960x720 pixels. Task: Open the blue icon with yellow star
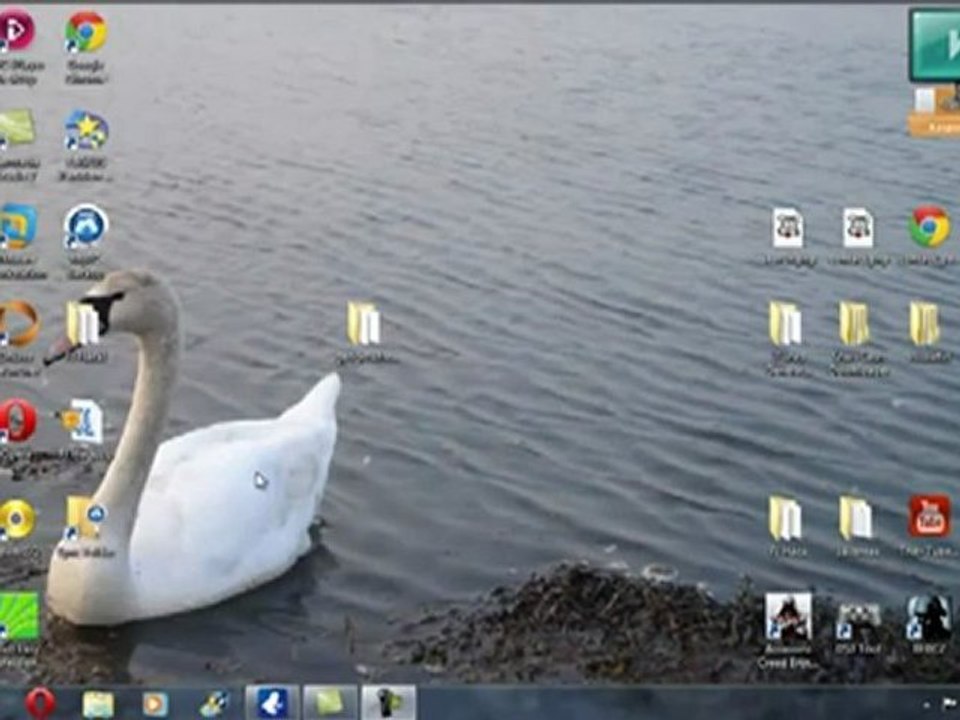[86, 130]
